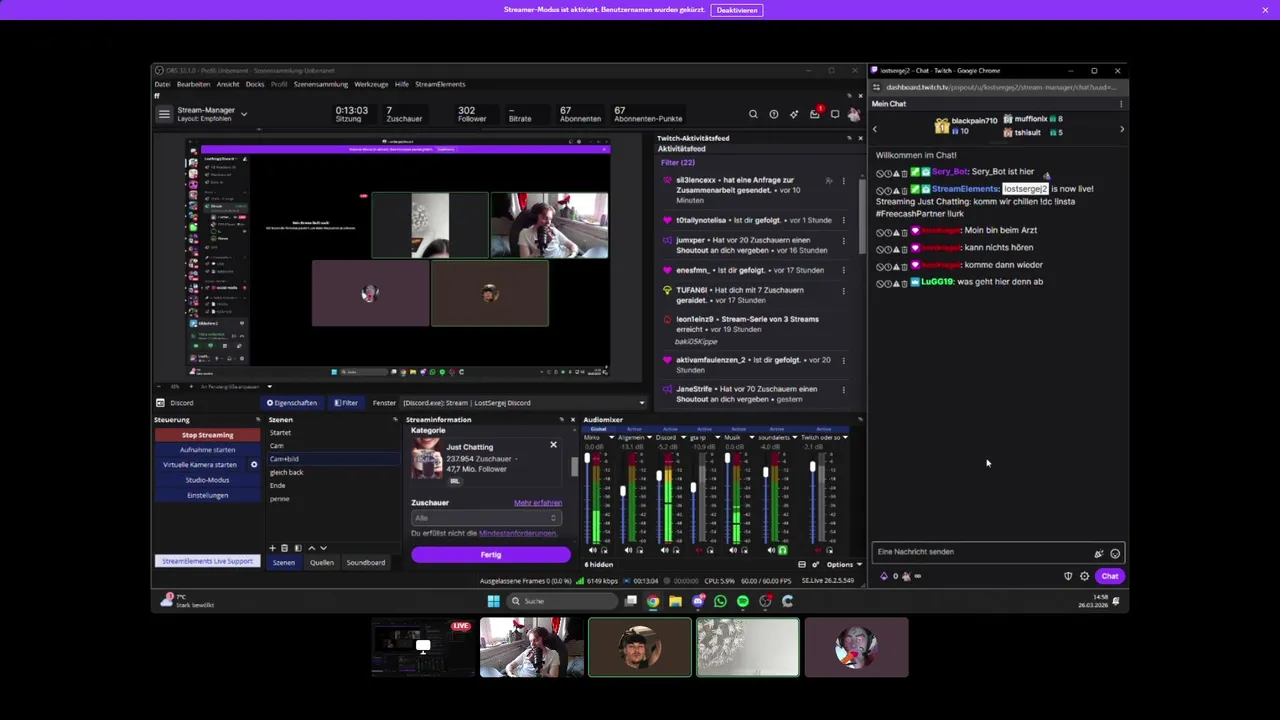Open the Szenensammlung menu
Viewport: 1280px width, 720px height.
pos(321,84)
